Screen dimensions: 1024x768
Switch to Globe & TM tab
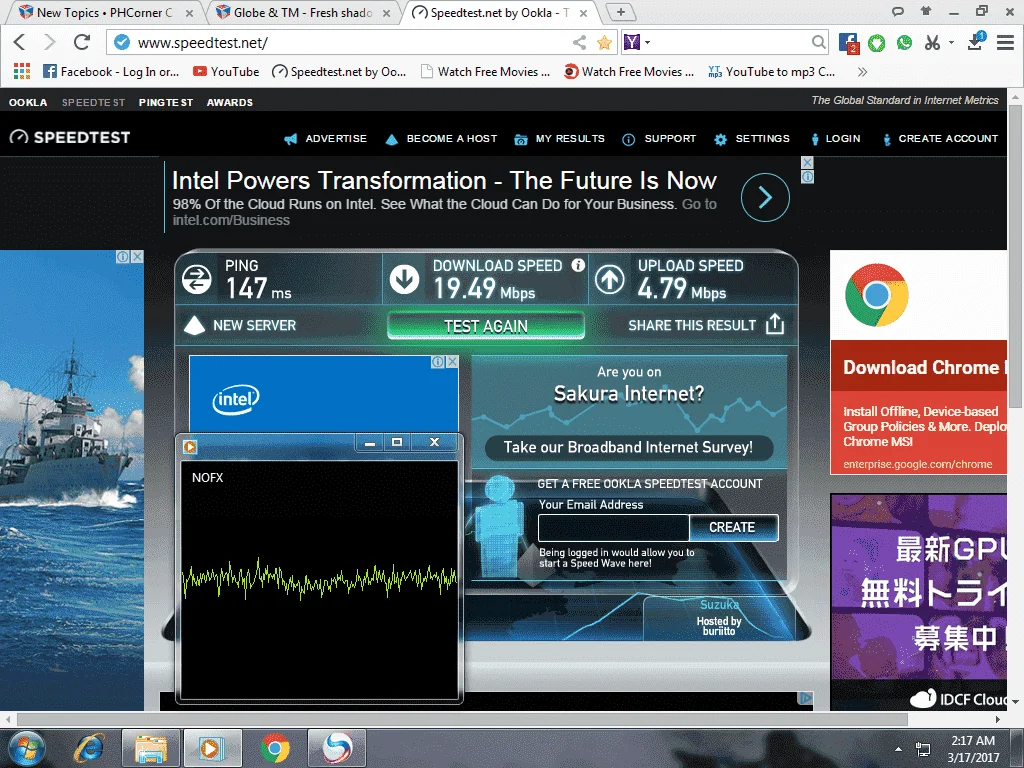point(302,12)
